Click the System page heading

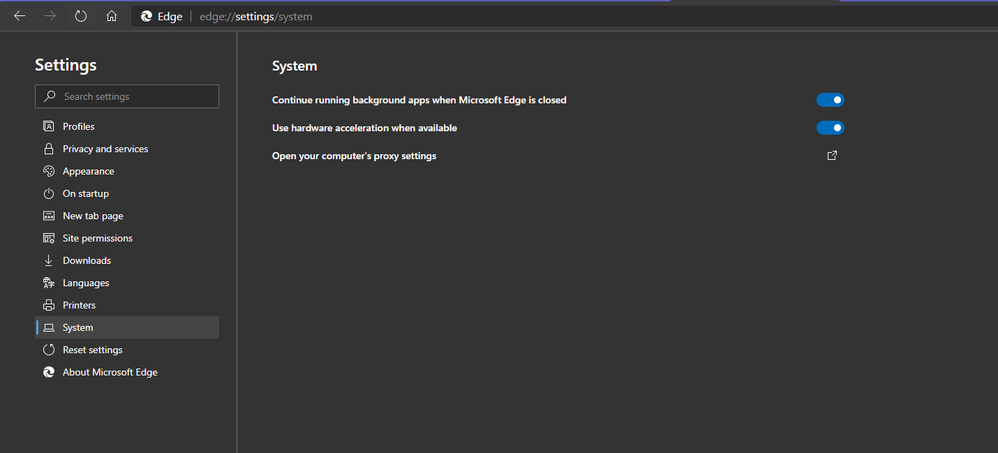click(x=295, y=66)
